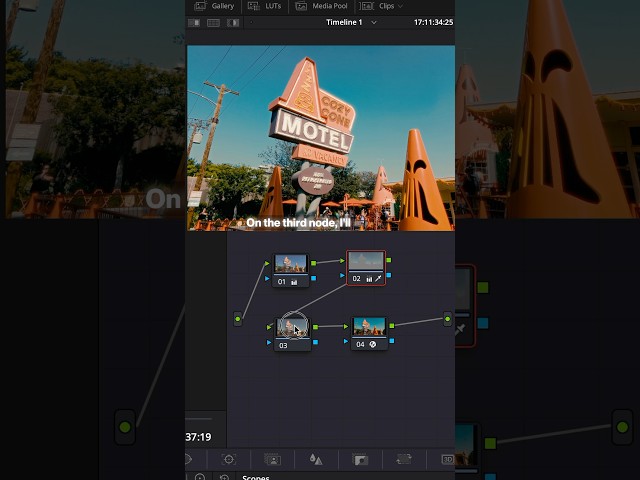Click node 02 qualifier eyedropper badge
The height and width of the screenshot is (480, 640).
click(378, 279)
